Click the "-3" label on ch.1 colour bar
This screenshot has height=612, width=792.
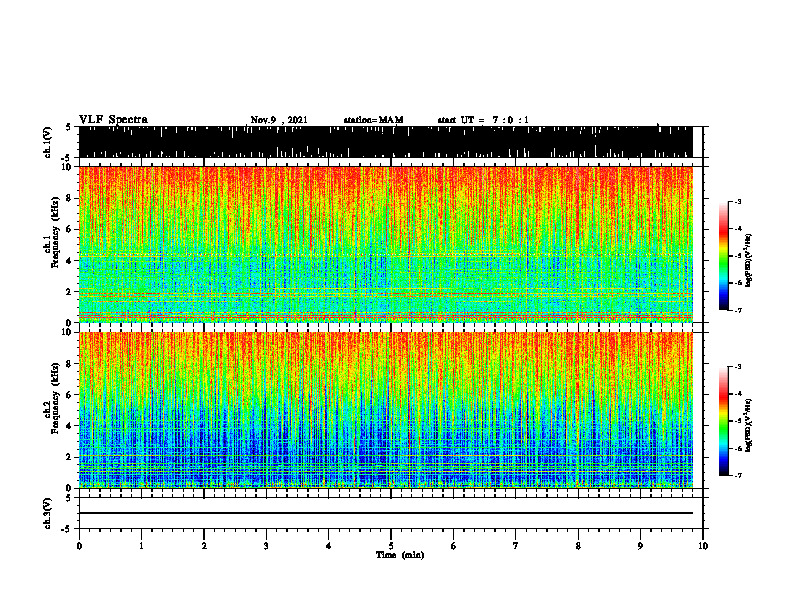tap(738, 201)
